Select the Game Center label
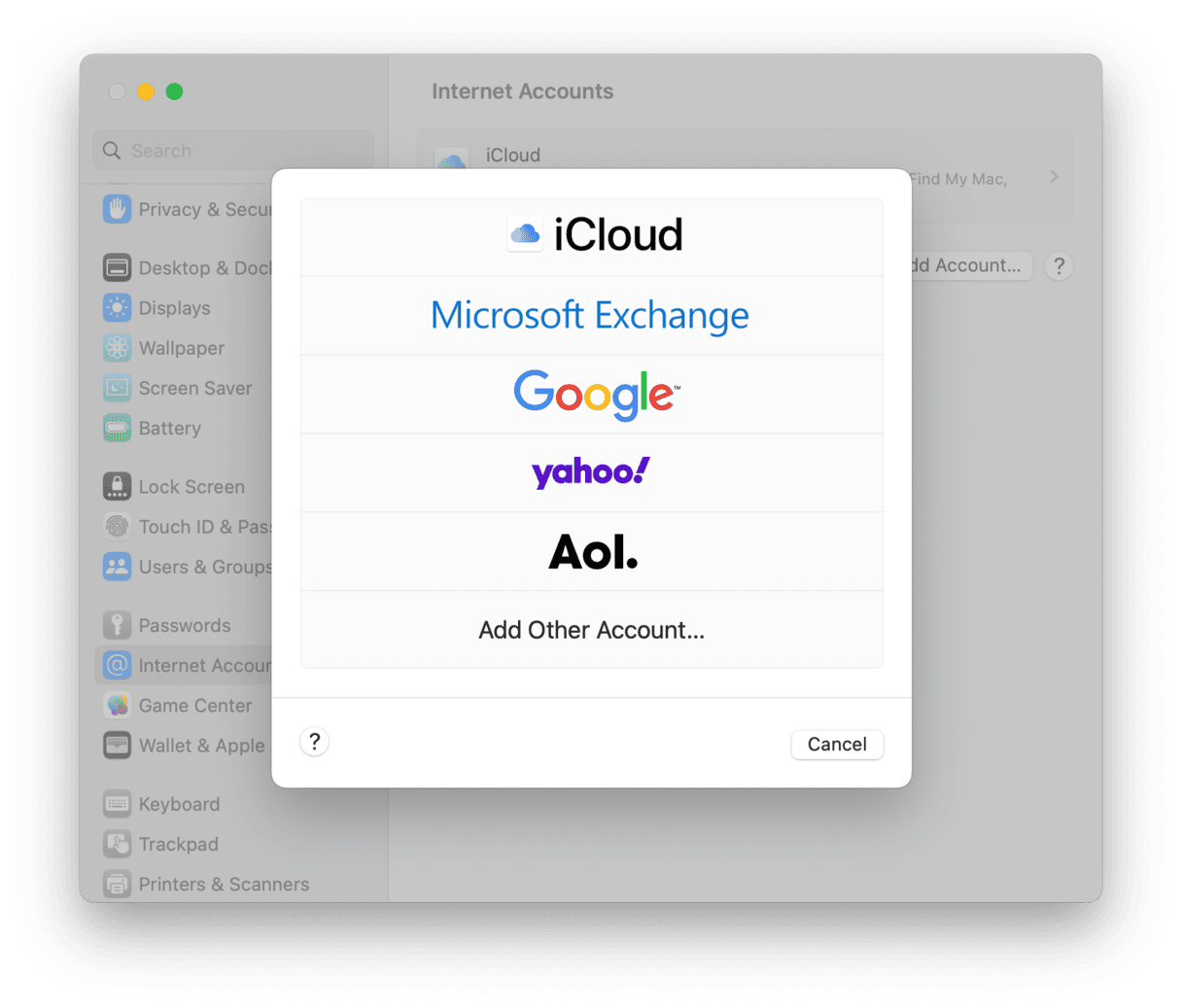This screenshot has height=1008, width=1182. click(x=195, y=706)
